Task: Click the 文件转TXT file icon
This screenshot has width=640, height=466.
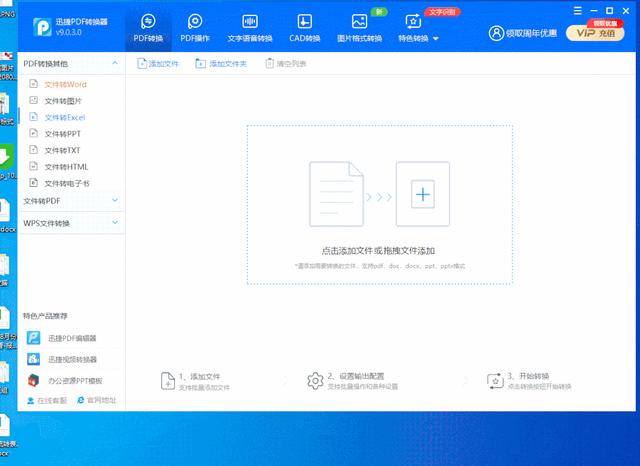Action: [34, 150]
